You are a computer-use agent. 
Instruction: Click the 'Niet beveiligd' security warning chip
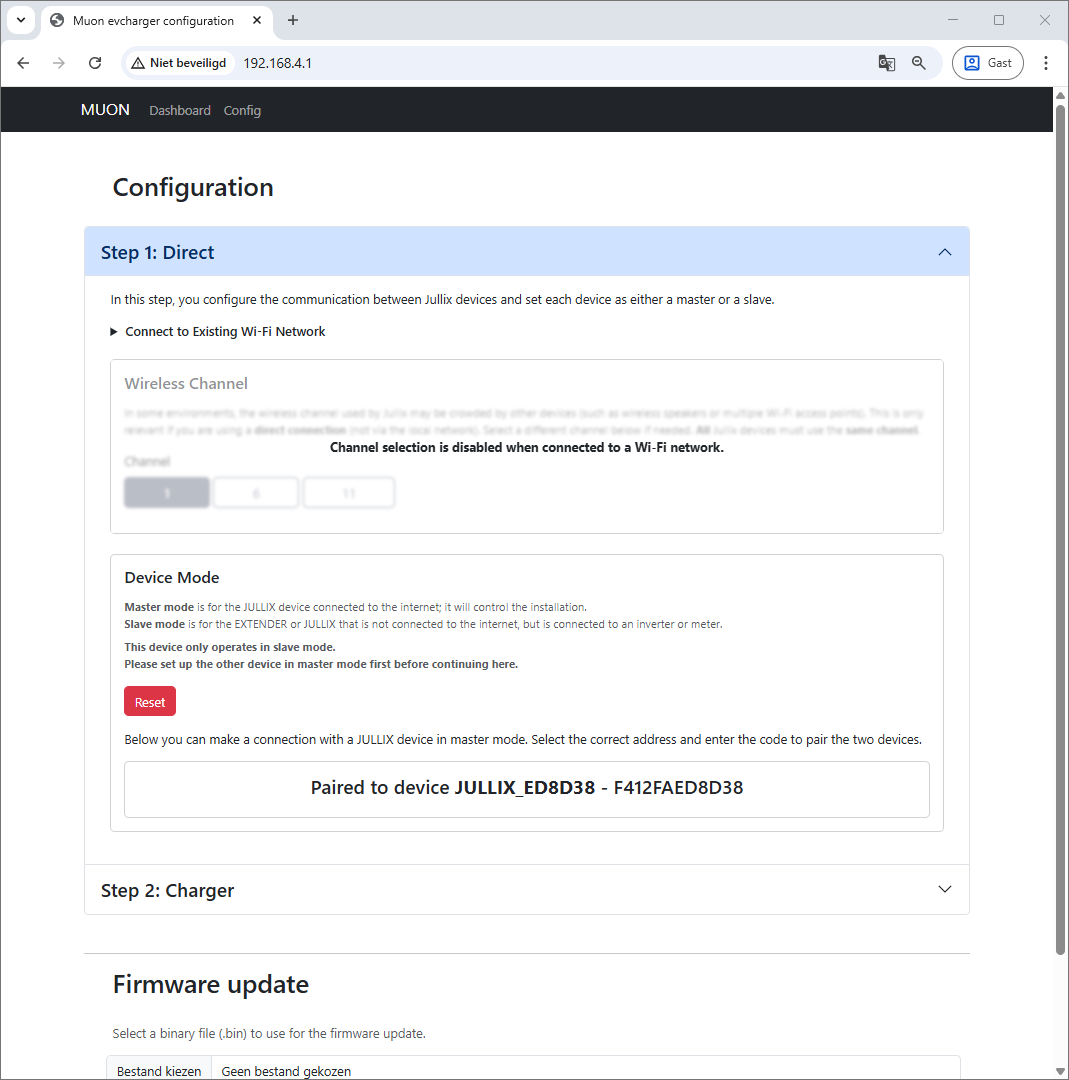[179, 63]
